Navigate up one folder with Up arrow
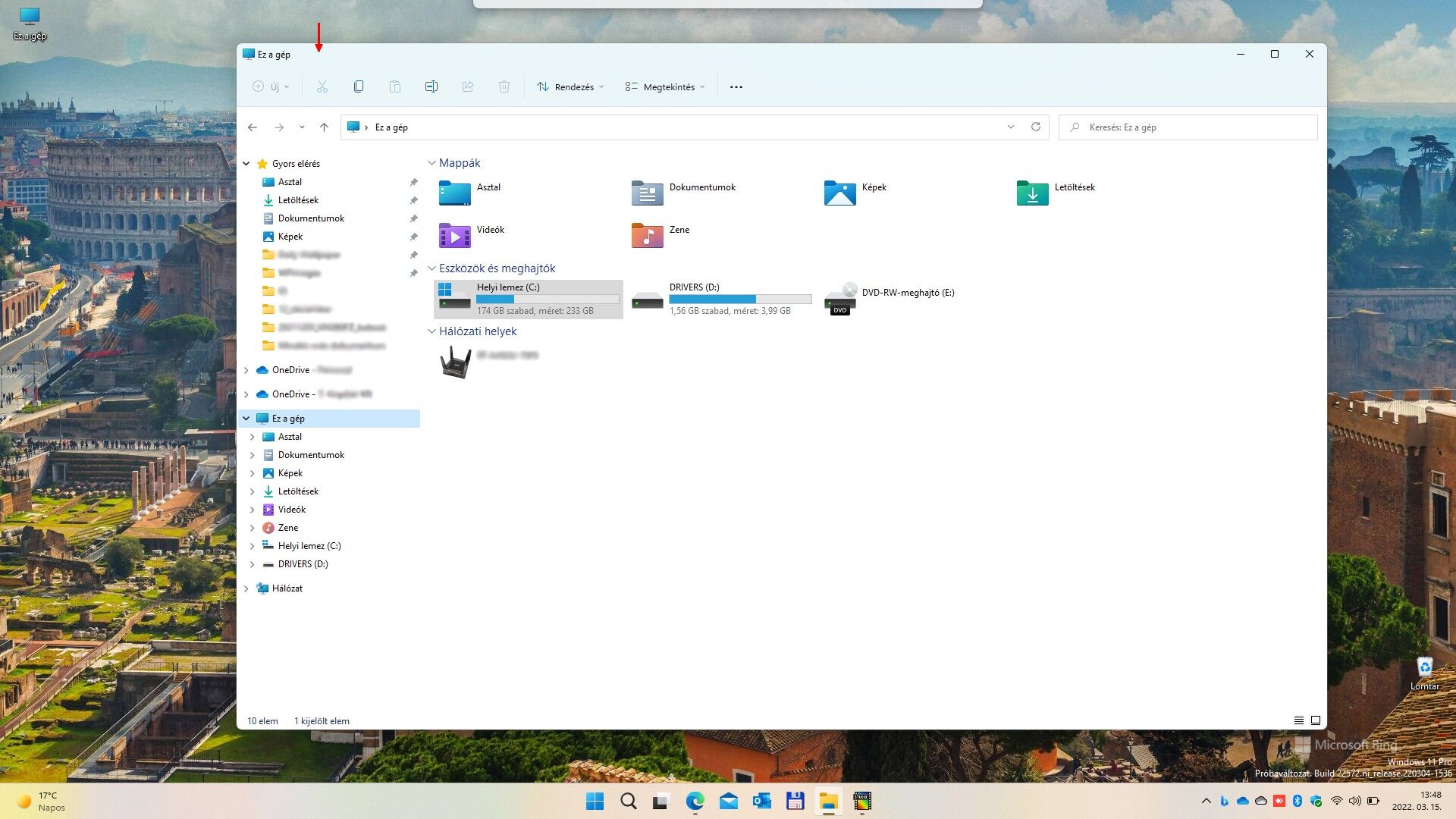Viewport: 1456px width, 819px height. pyautogui.click(x=324, y=127)
